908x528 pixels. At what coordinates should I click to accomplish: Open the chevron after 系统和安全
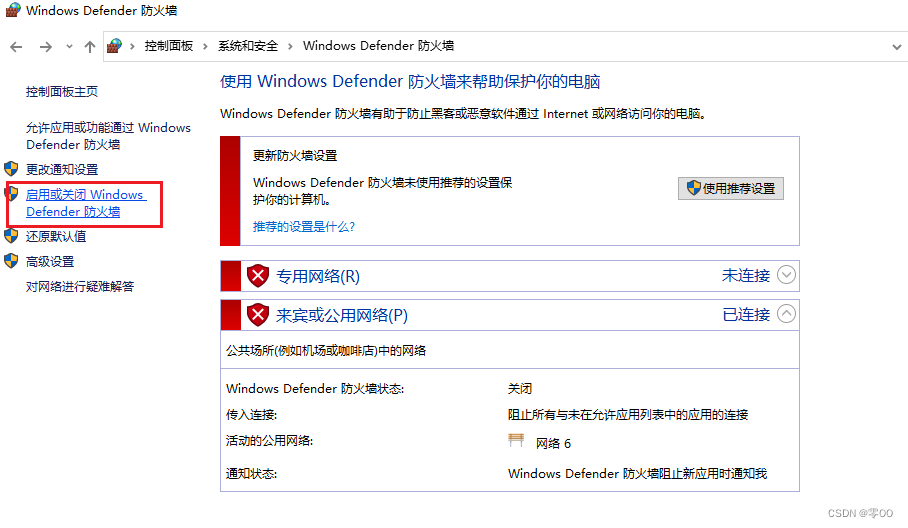coord(290,46)
